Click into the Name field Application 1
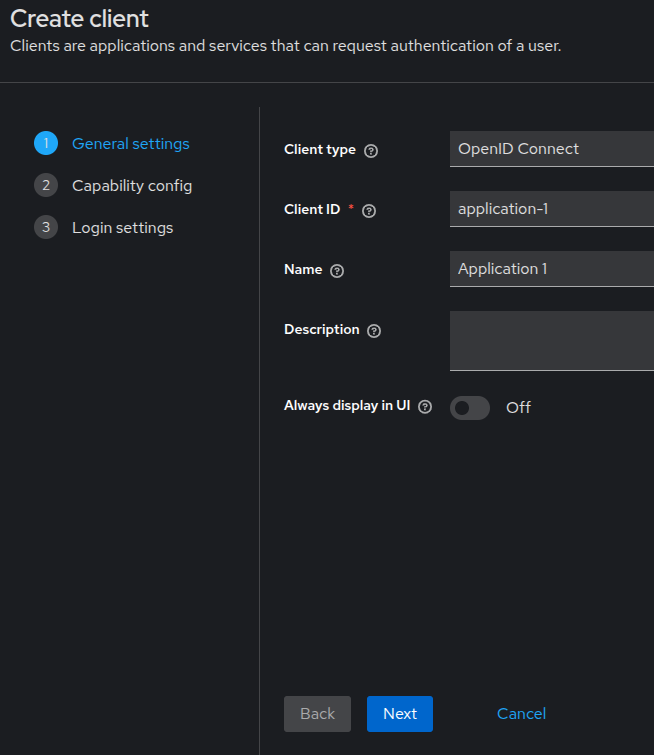This screenshot has width=654, height=755. click(552, 269)
